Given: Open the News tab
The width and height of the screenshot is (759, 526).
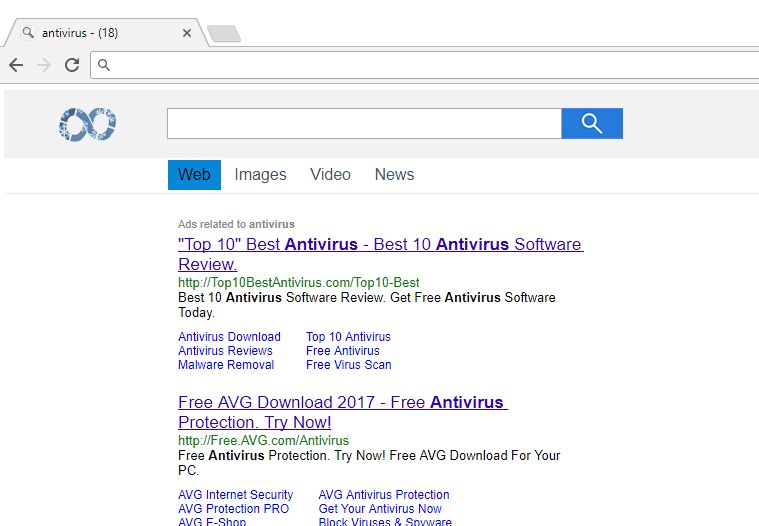Looking at the screenshot, I should point(394,174).
